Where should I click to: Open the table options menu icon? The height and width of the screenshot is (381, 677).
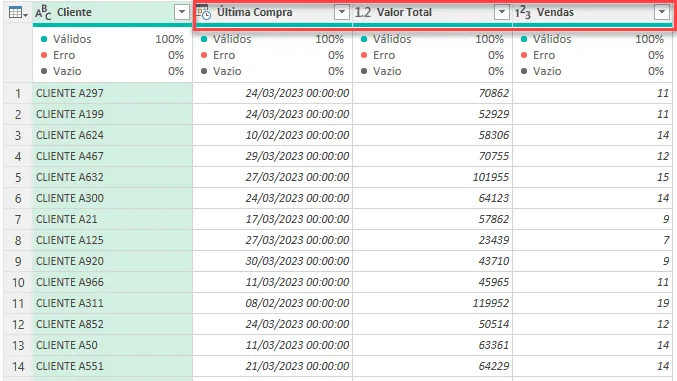pos(18,13)
